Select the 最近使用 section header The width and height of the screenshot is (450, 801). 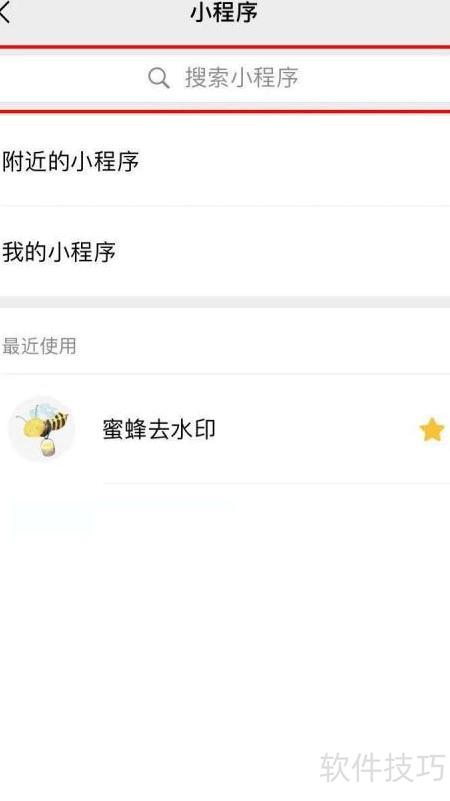coord(39,346)
